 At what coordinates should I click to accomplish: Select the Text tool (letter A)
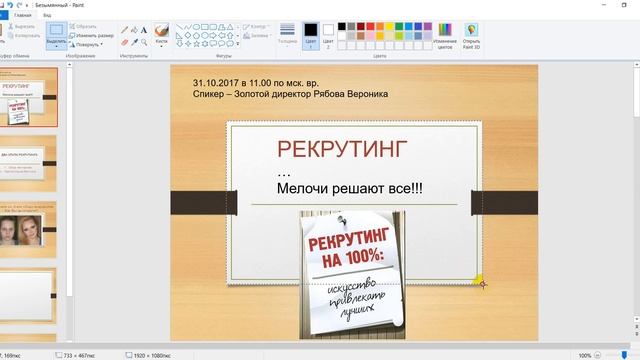144,30
